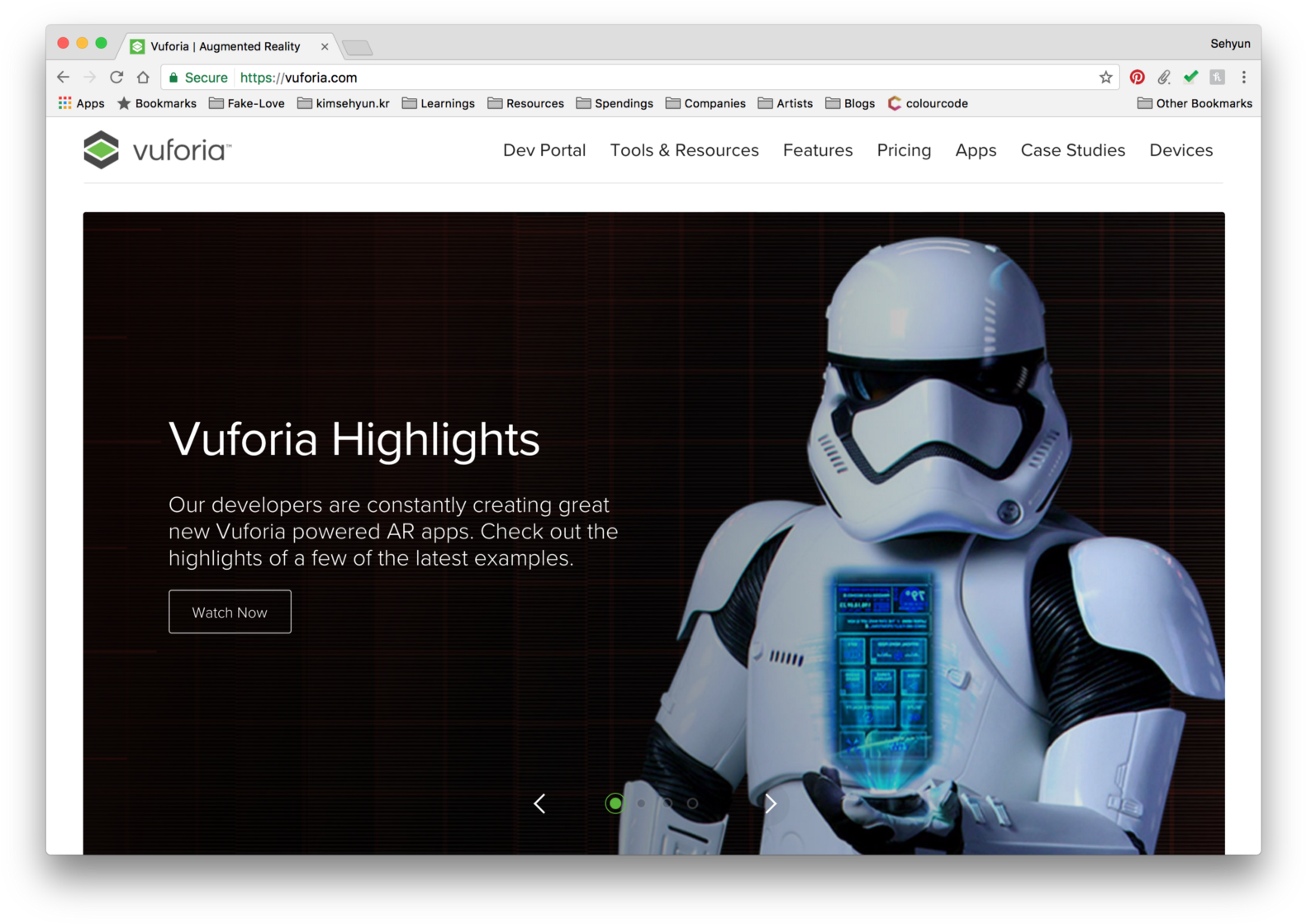
Task: Open the Pricing page
Action: [x=904, y=150]
